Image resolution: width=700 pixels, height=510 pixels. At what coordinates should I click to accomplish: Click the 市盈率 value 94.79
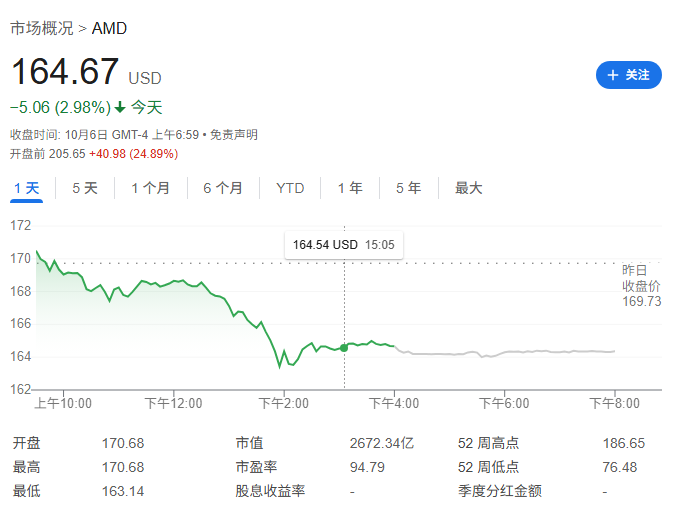tap(365, 467)
